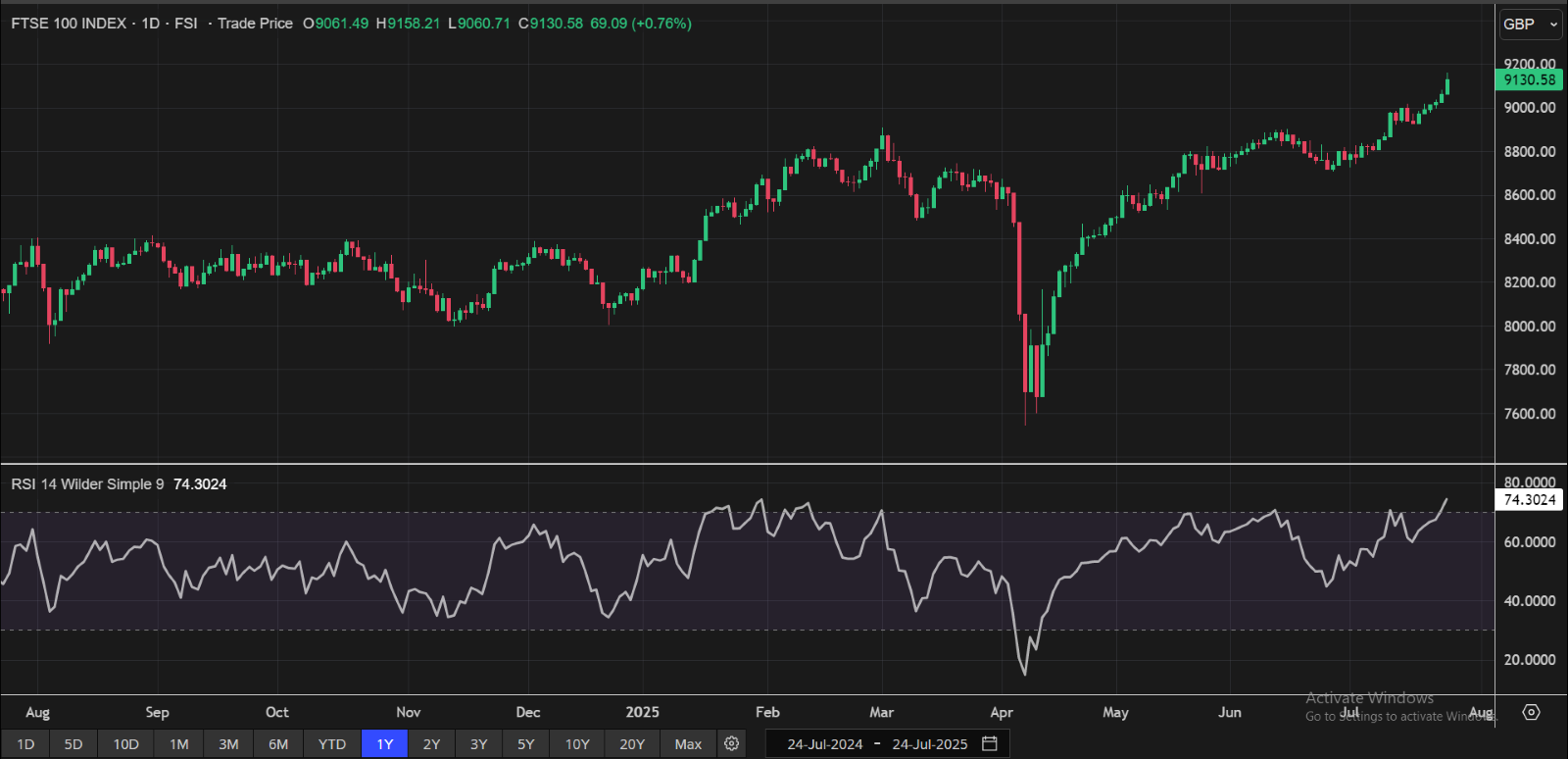Edit the 24-Jul-2025 end date
The height and width of the screenshot is (759, 1568).
click(930, 744)
